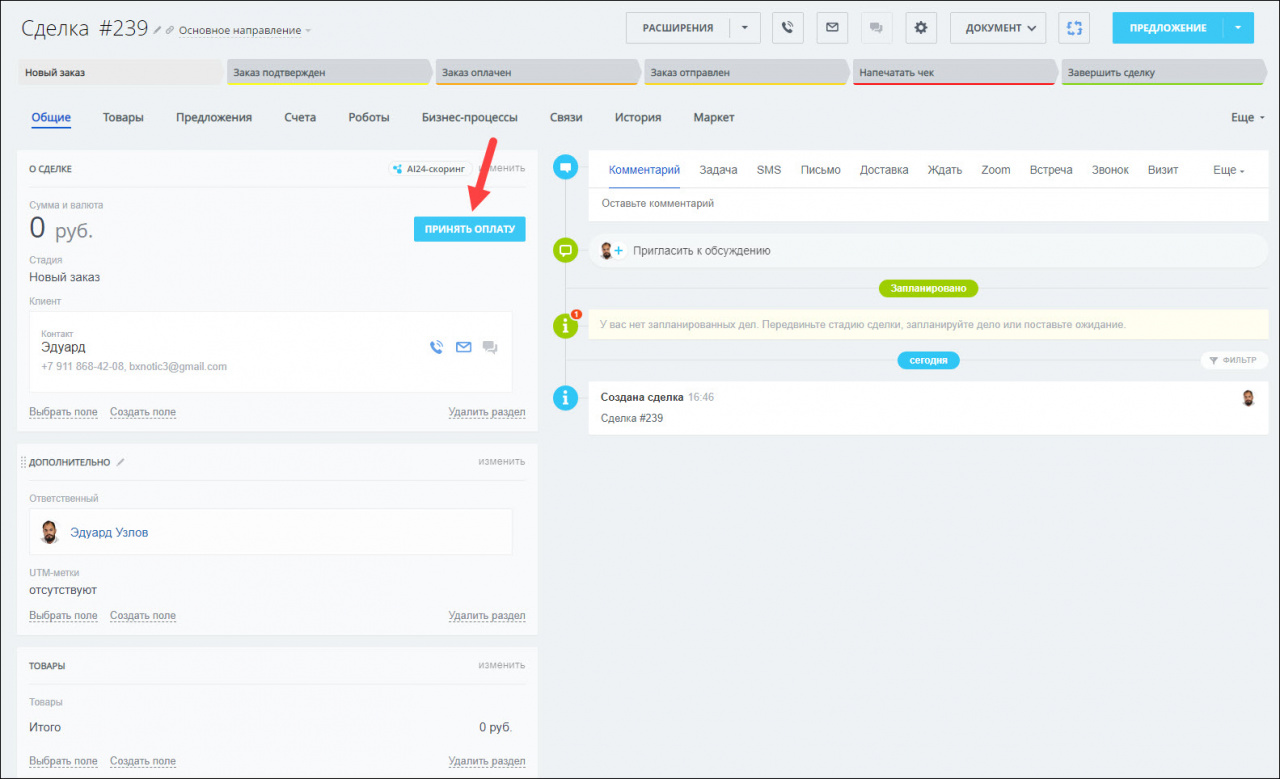
Task: Email contact Эдуард via envelope icon
Action: 463,348
